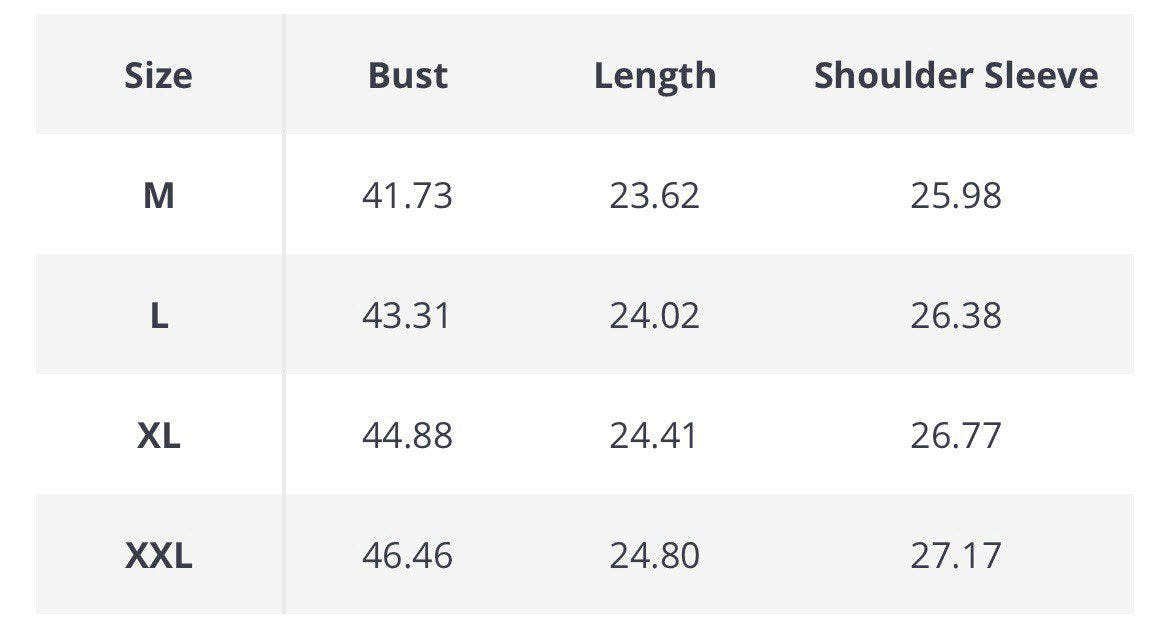This screenshot has height=623, width=1170.
Task: Click the L bust value 43.31
Action: pos(407,316)
